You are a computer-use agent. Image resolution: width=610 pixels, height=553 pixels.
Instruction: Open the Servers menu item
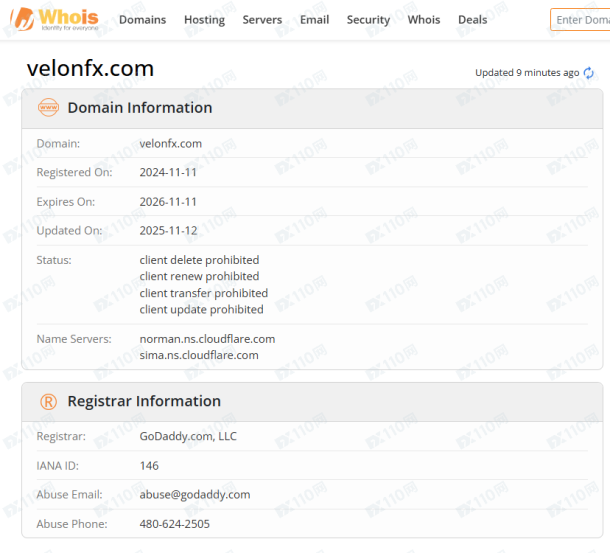262,19
